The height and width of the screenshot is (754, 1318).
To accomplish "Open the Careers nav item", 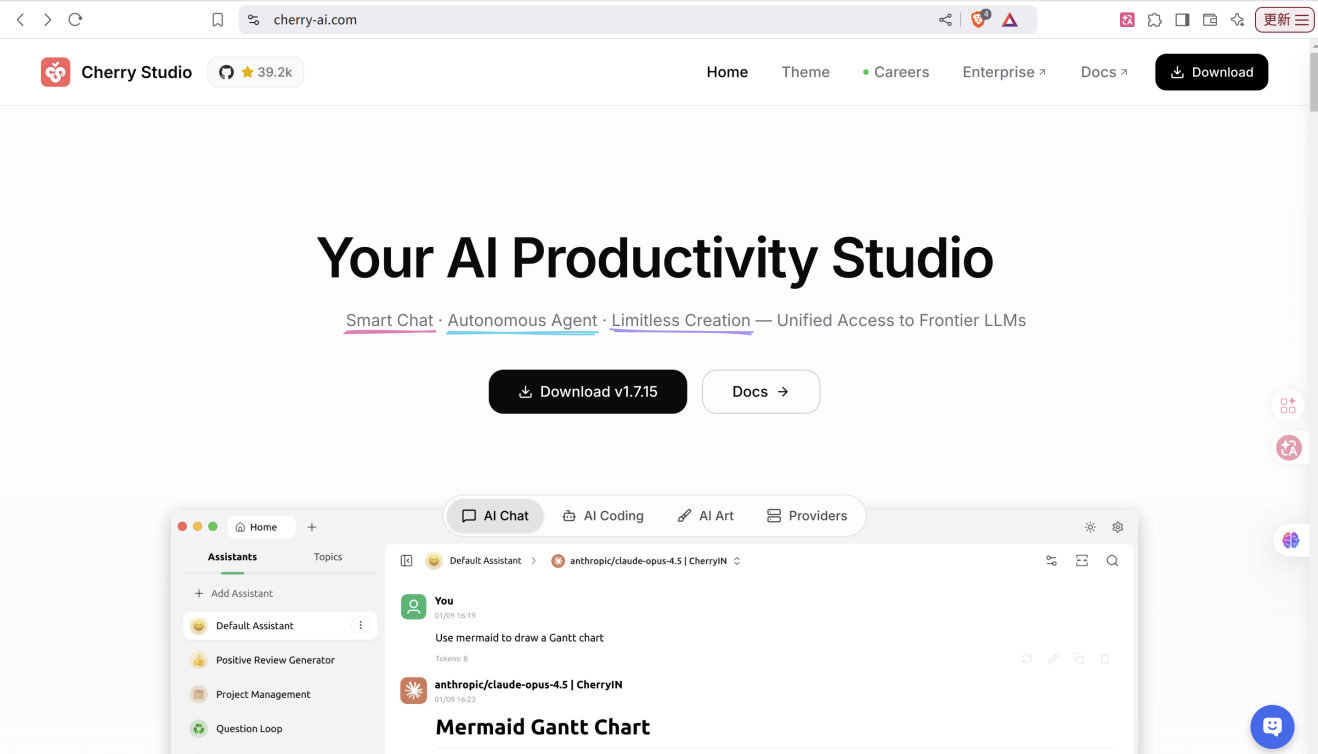I will coord(896,72).
